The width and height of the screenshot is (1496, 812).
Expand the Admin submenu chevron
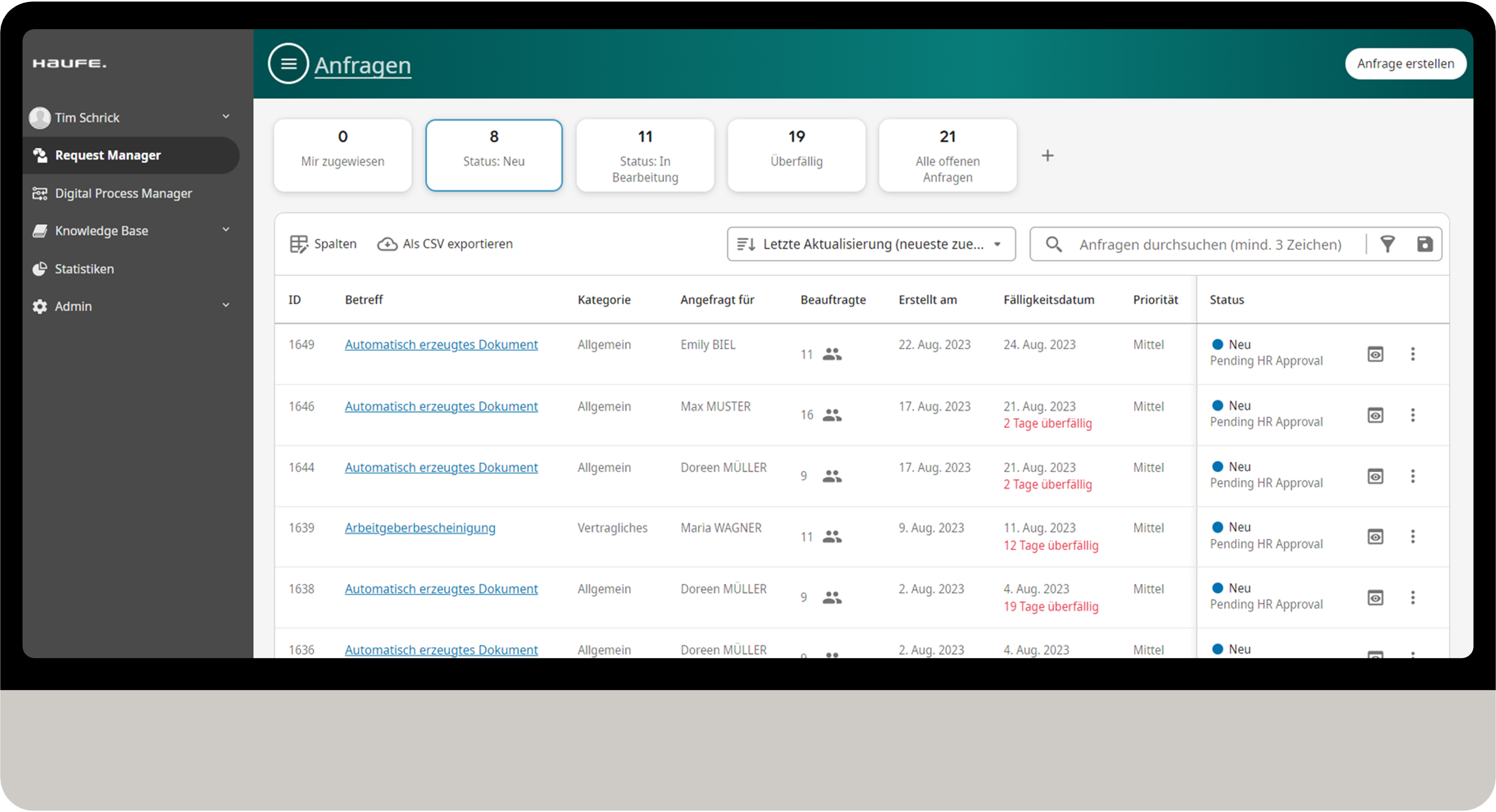tap(226, 306)
